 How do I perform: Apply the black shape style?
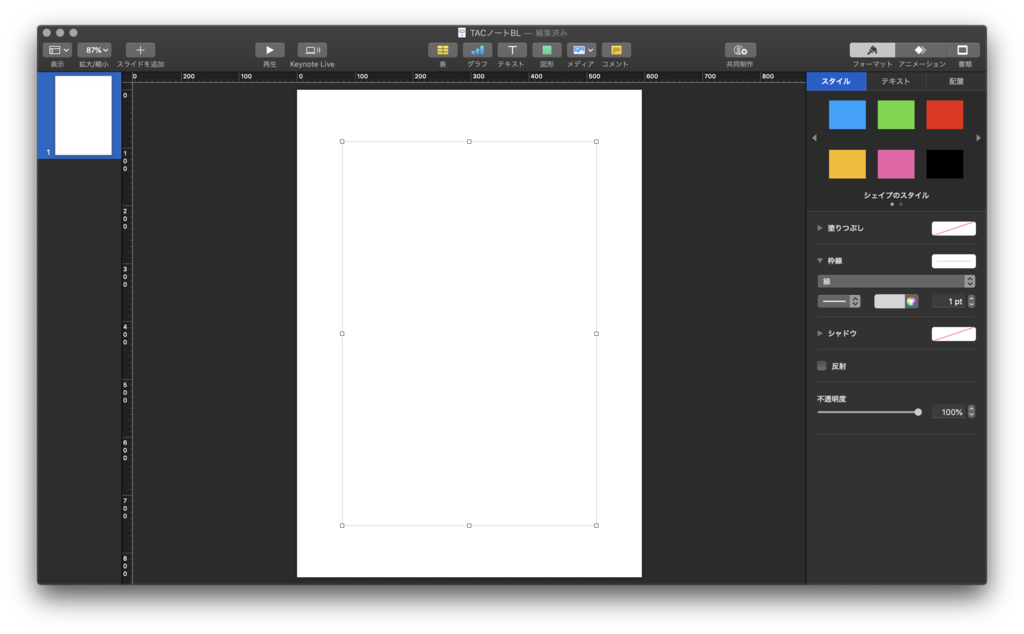click(944, 164)
